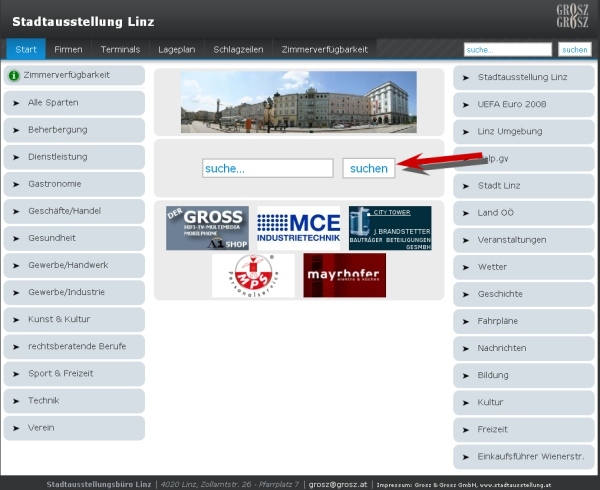Choose the Sport & Freizeit category
Viewport: 600px width, 490px height.
click(74, 374)
